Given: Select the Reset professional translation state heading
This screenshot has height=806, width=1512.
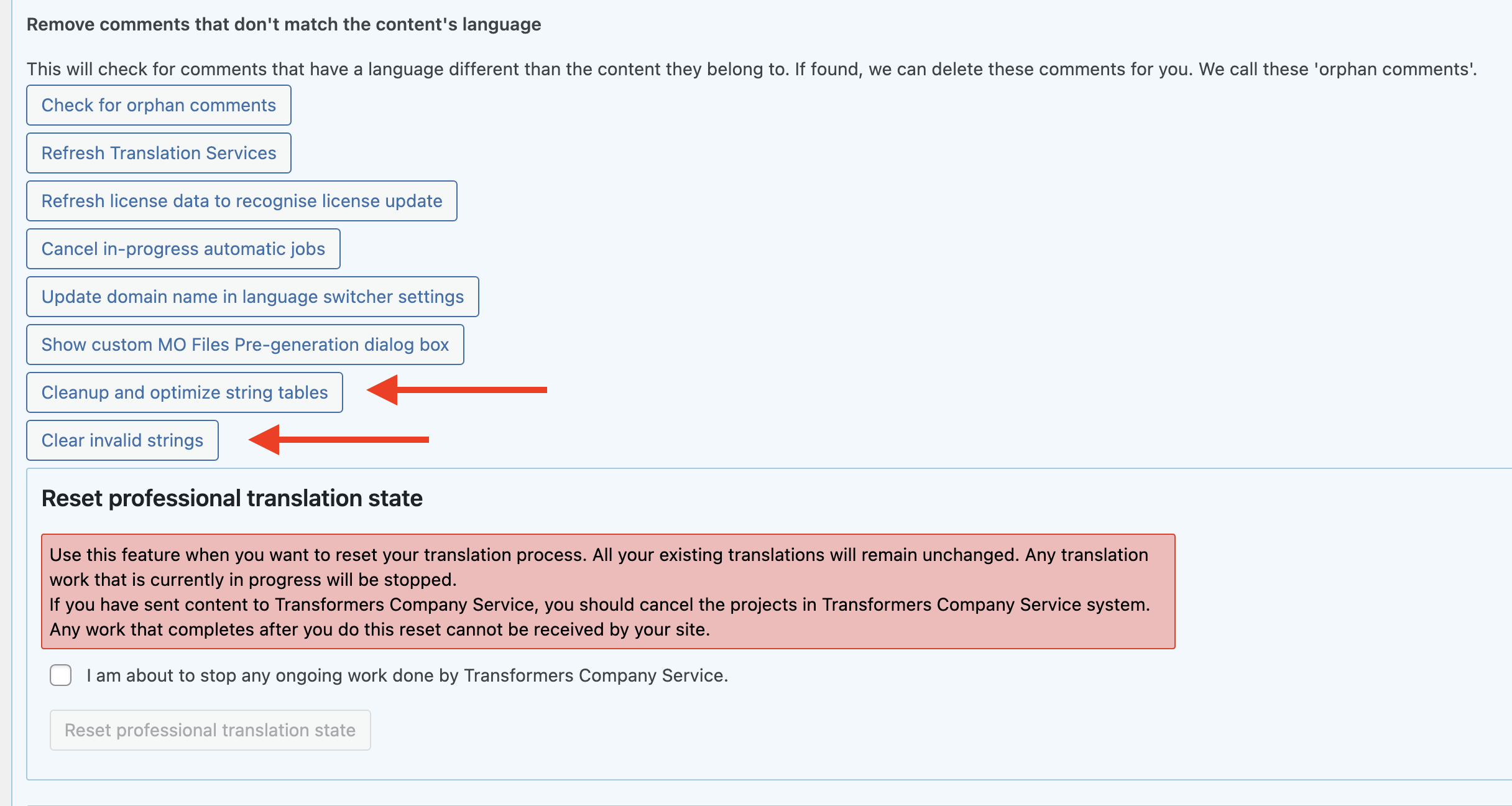Looking at the screenshot, I should tap(232, 498).
